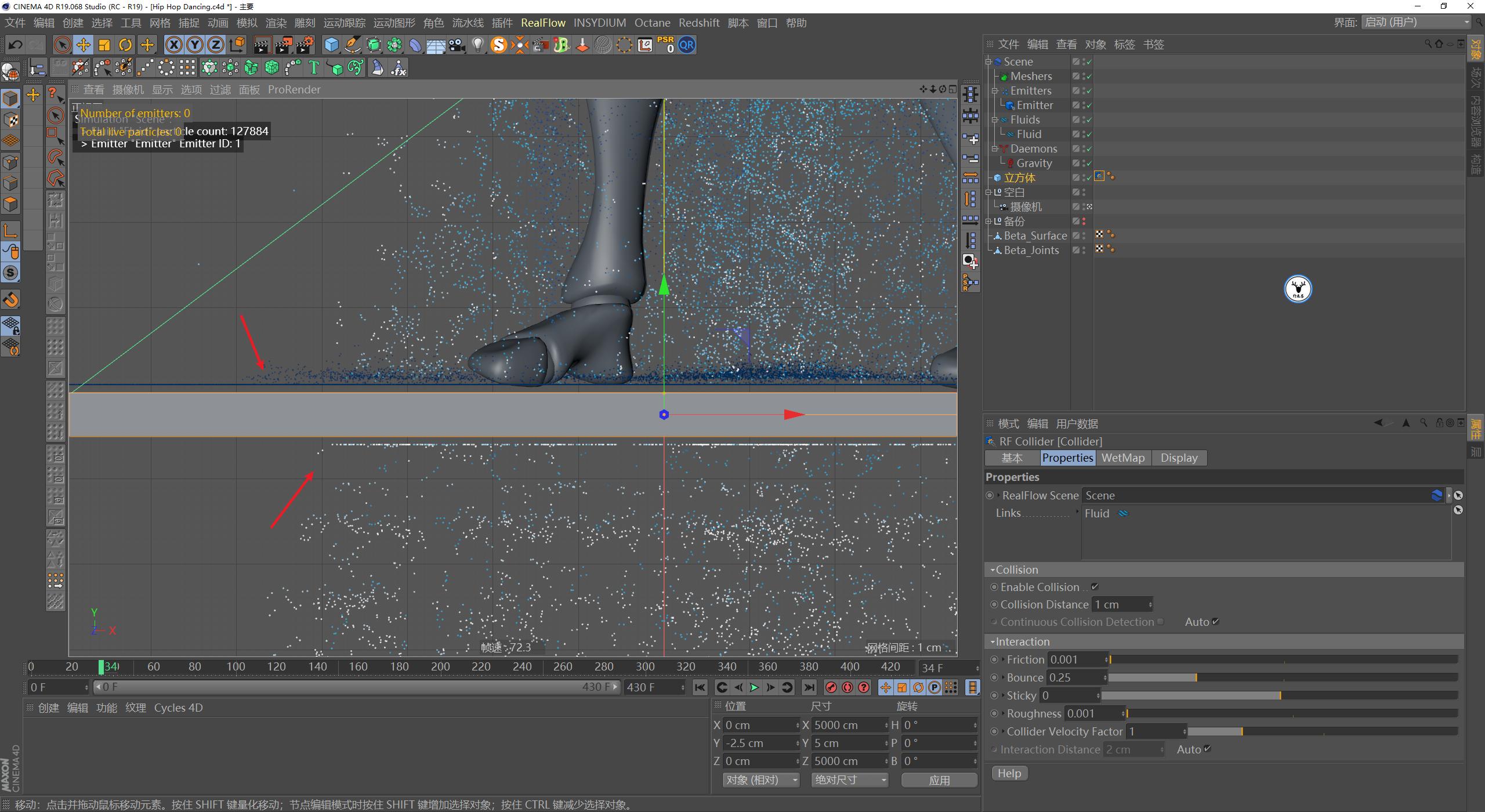Open the RealFlow menu
1485x812 pixels.
coord(543,23)
